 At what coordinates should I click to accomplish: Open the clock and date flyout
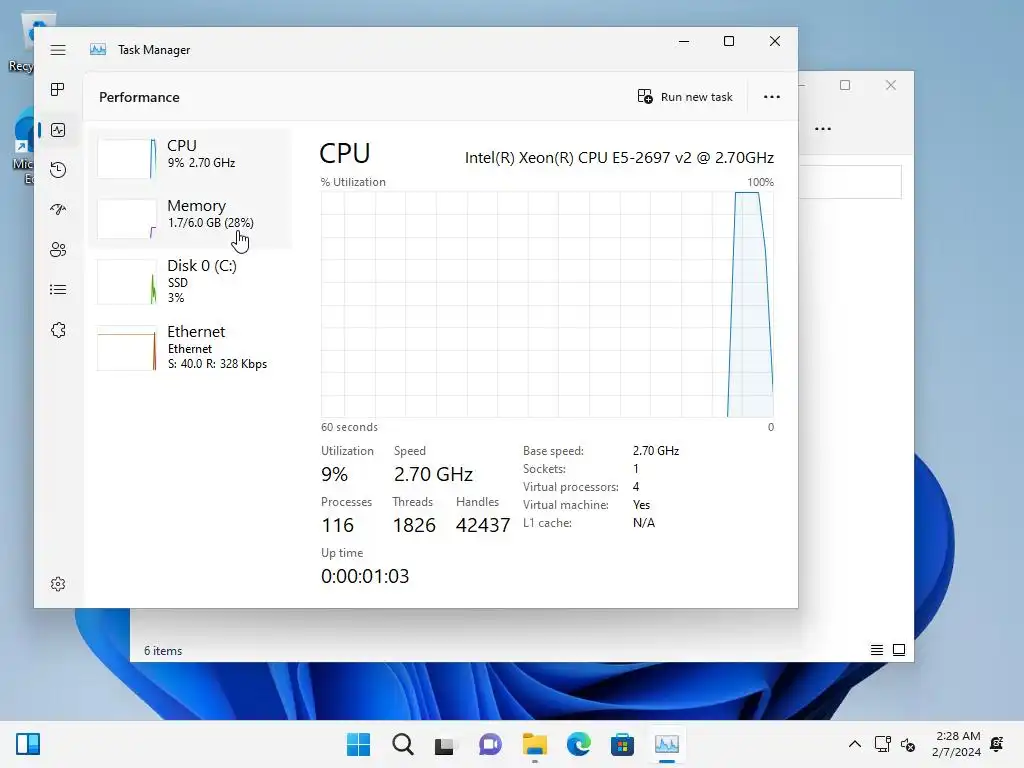click(x=956, y=744)
